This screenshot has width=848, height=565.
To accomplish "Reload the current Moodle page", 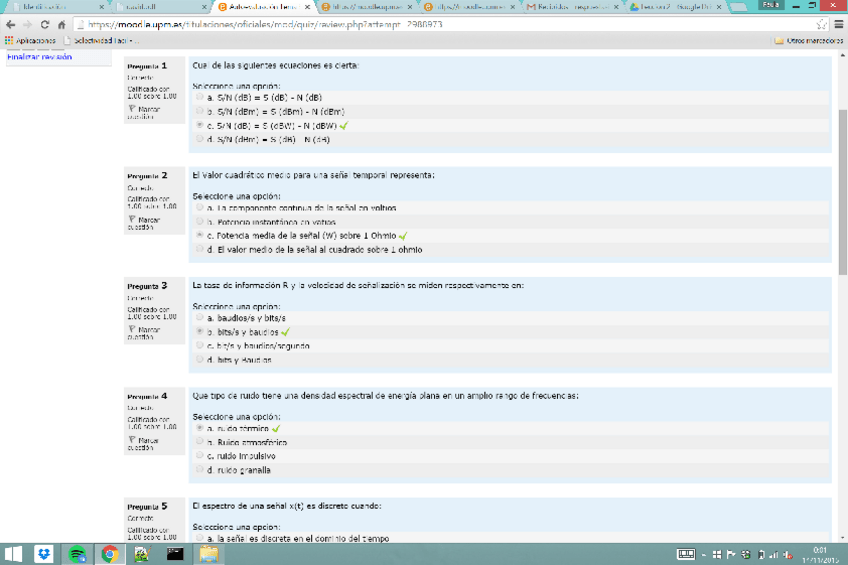I will (45, 25).
